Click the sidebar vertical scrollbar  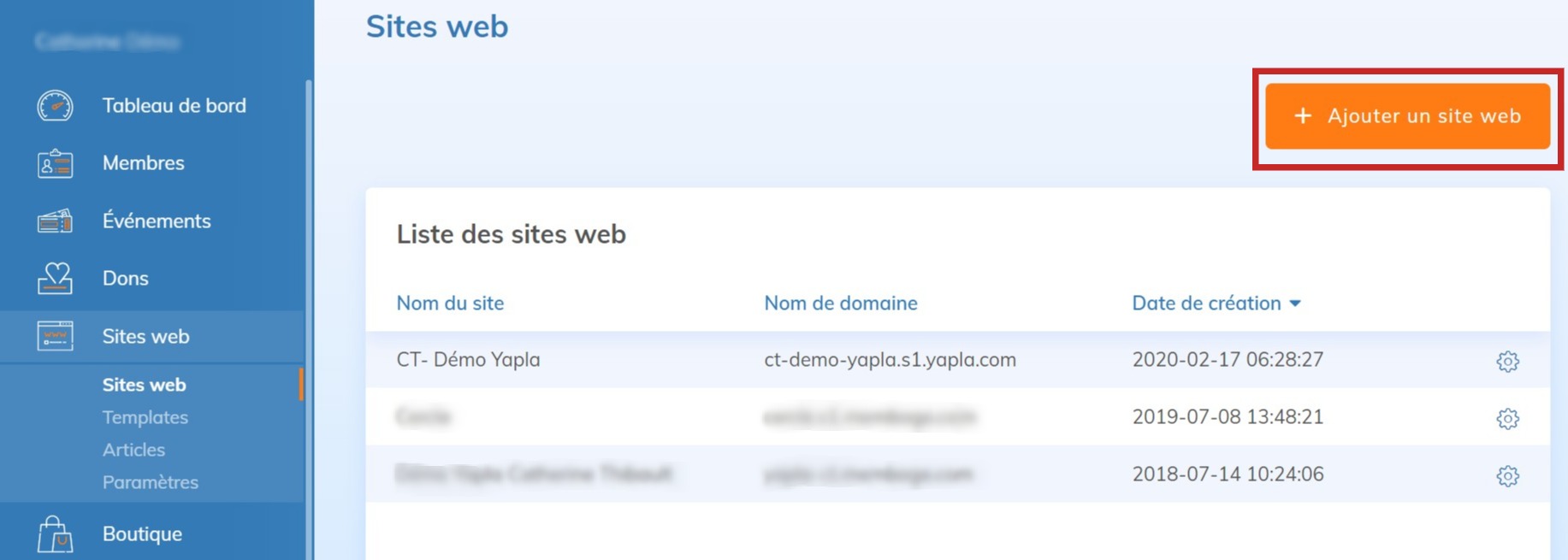[x=309, y=256]
